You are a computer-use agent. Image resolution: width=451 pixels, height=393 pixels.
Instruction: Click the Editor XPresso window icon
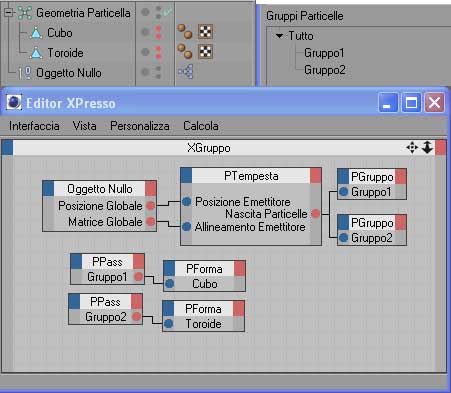tap(14, 102)
